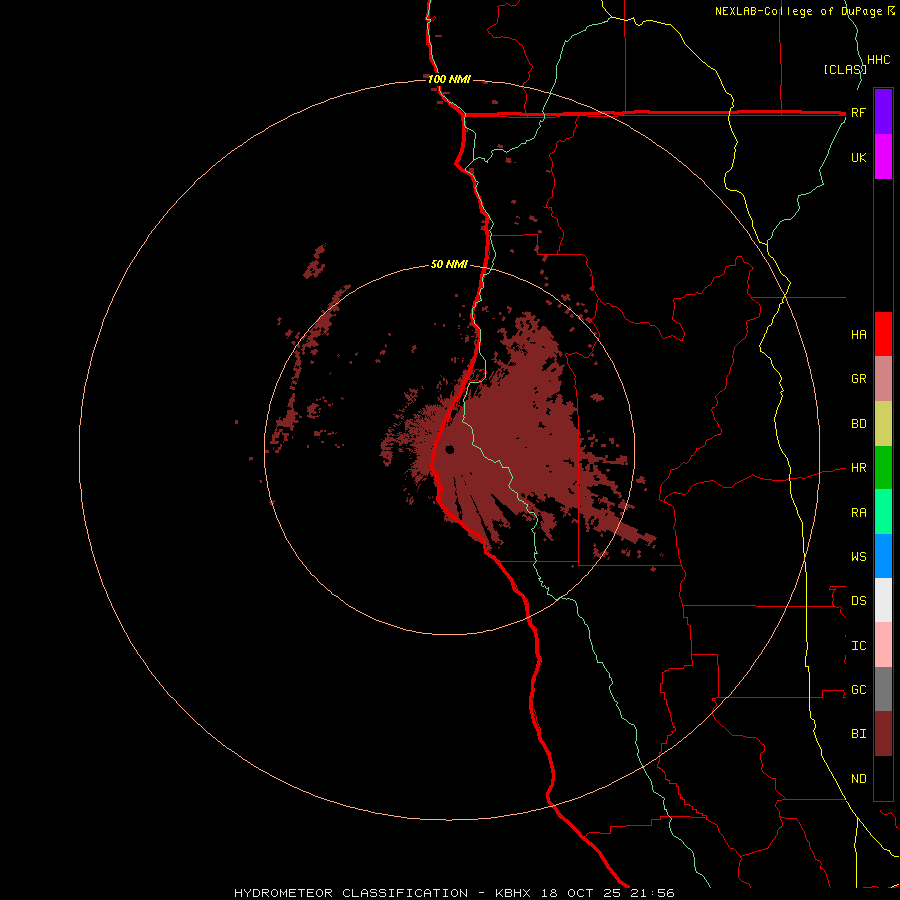This screenshot has height=900, width=900.
Task: Click the HA red legend swatch
Action: tap(883, 334)
